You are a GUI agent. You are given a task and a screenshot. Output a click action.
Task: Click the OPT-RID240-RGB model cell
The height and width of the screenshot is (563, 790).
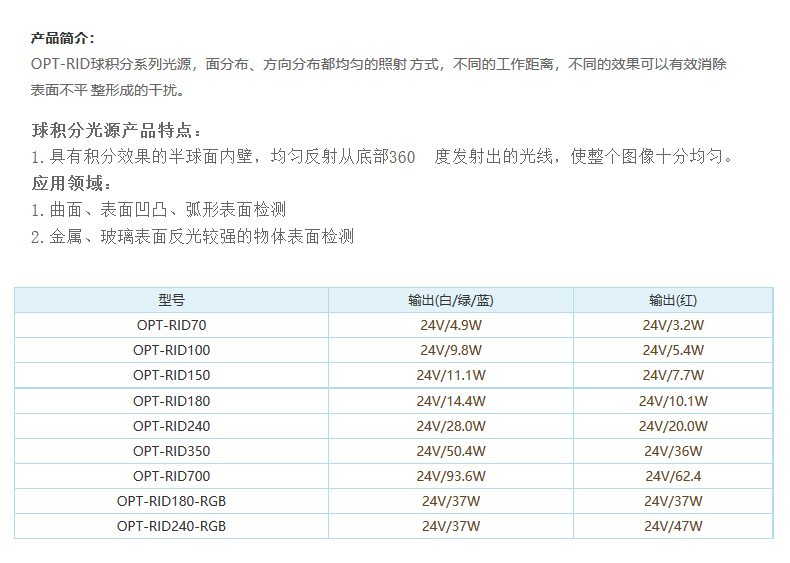point(171,526)
